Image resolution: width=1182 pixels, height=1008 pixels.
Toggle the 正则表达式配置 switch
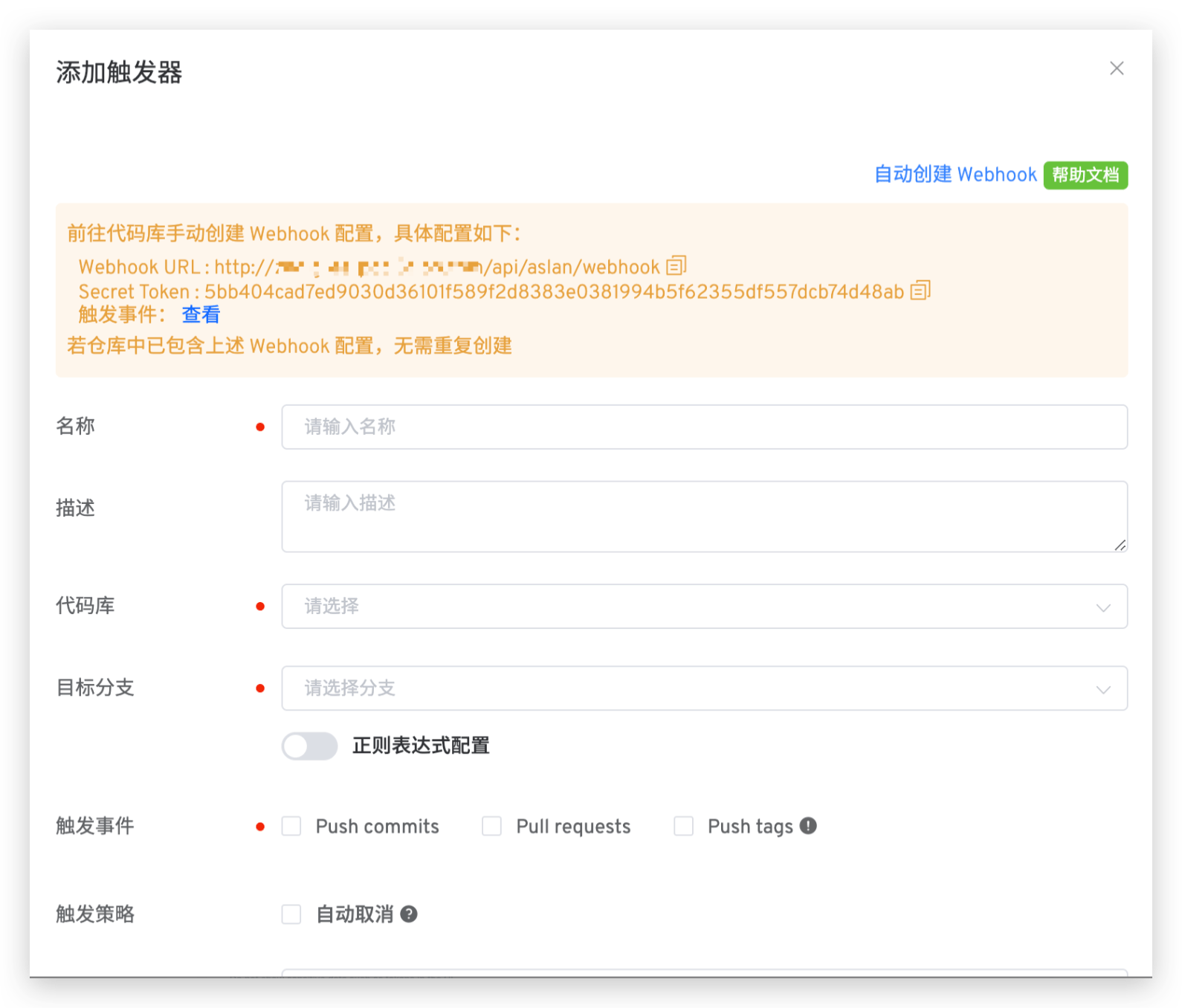[x=309, y=746]
